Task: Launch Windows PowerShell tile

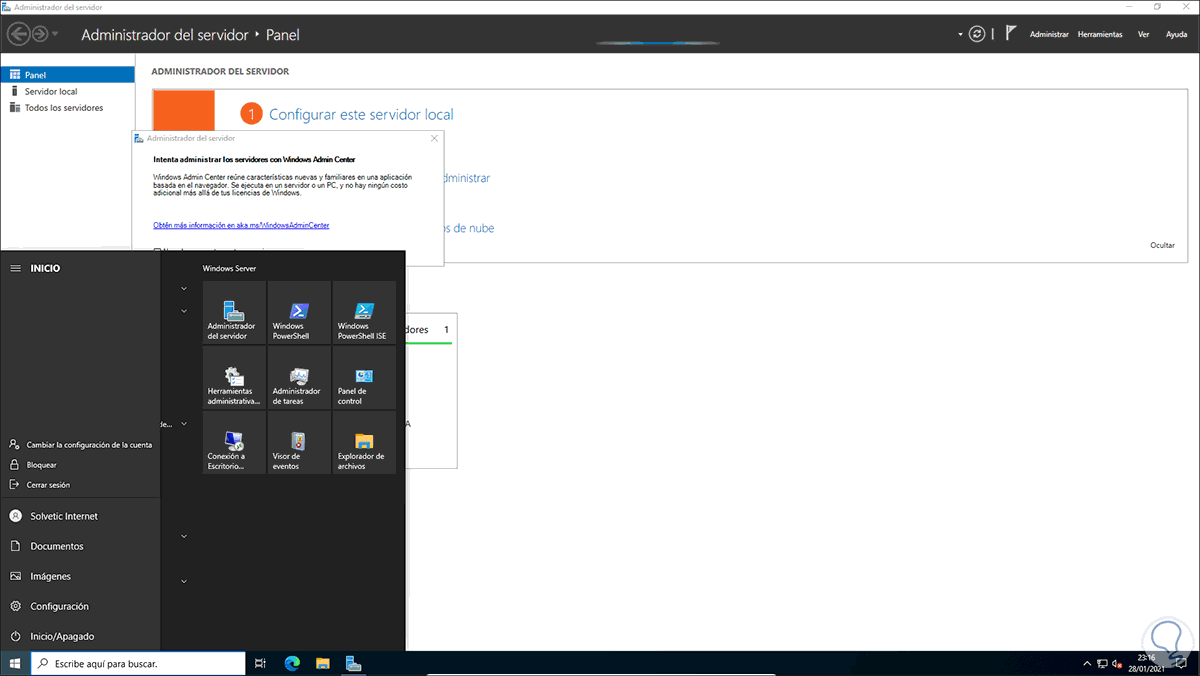Action: point(299,313)
